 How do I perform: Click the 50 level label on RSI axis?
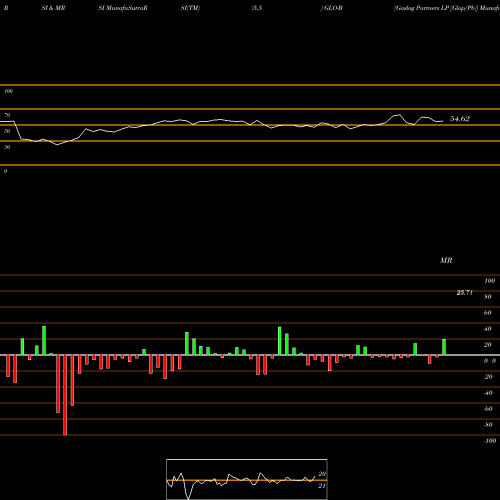click(x=7, y=131)
